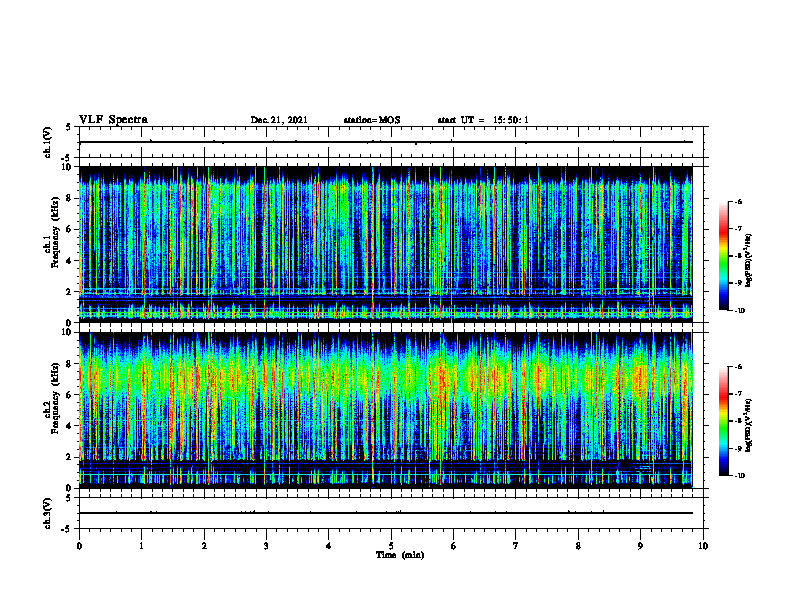
Task: Click the "-7" label on ch.2 colorbar
Action: [x=739, y=394]
